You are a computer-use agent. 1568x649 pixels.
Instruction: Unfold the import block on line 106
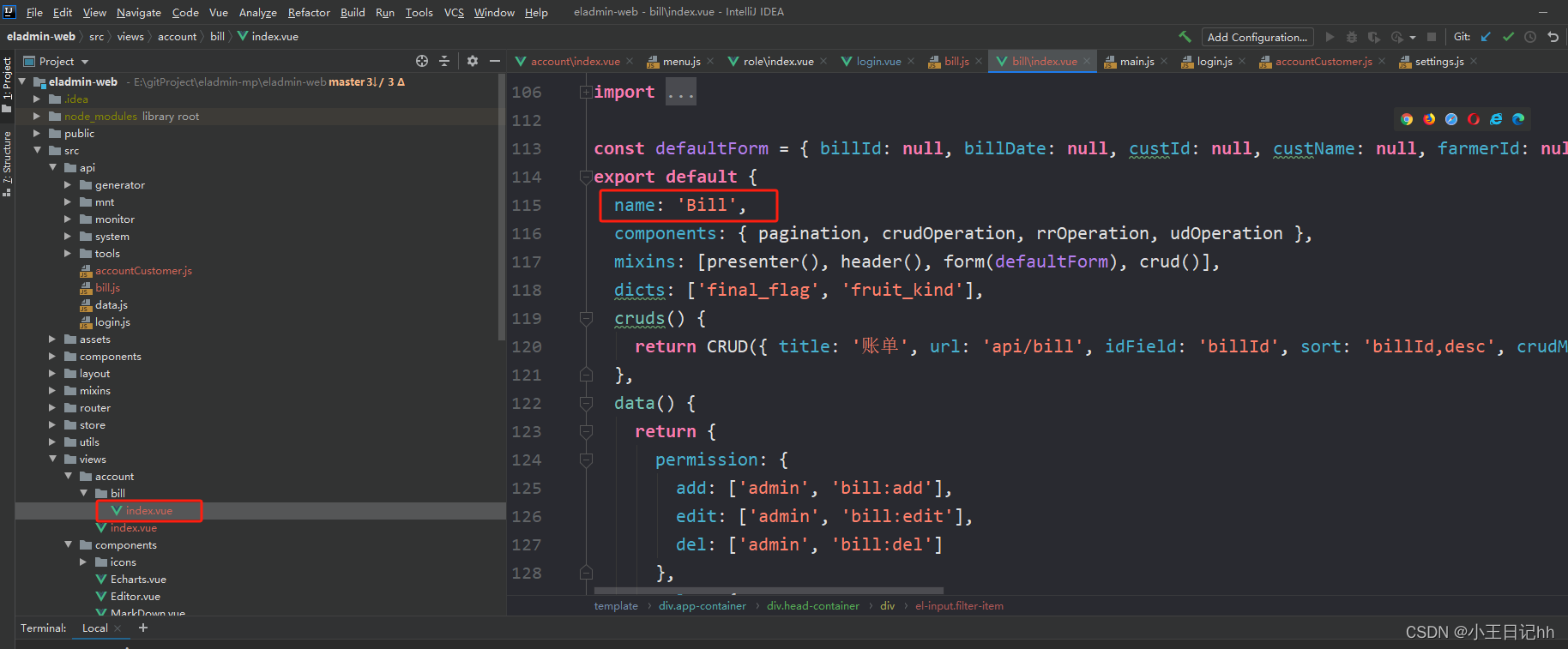pos(586,92)
